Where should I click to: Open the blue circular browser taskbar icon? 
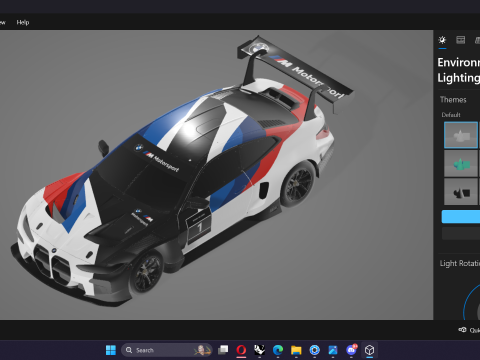(314, 350)
